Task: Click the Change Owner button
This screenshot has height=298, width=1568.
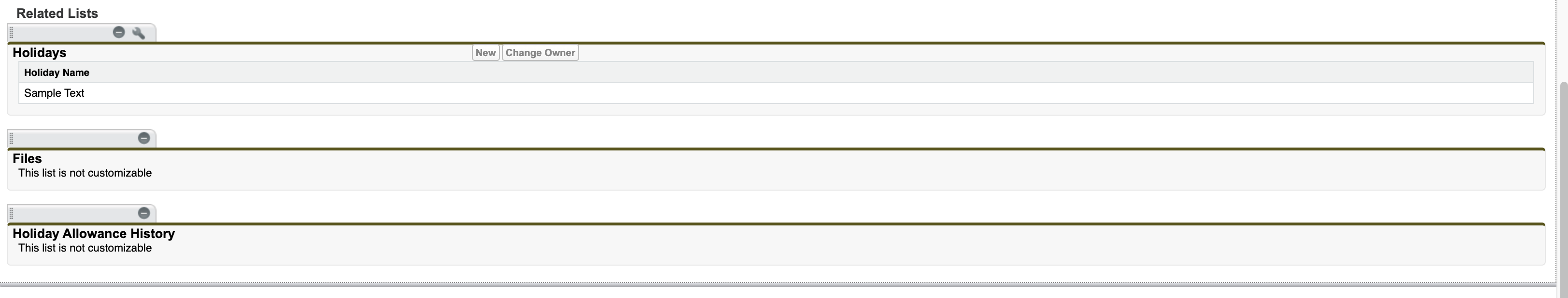Action: 540,53
